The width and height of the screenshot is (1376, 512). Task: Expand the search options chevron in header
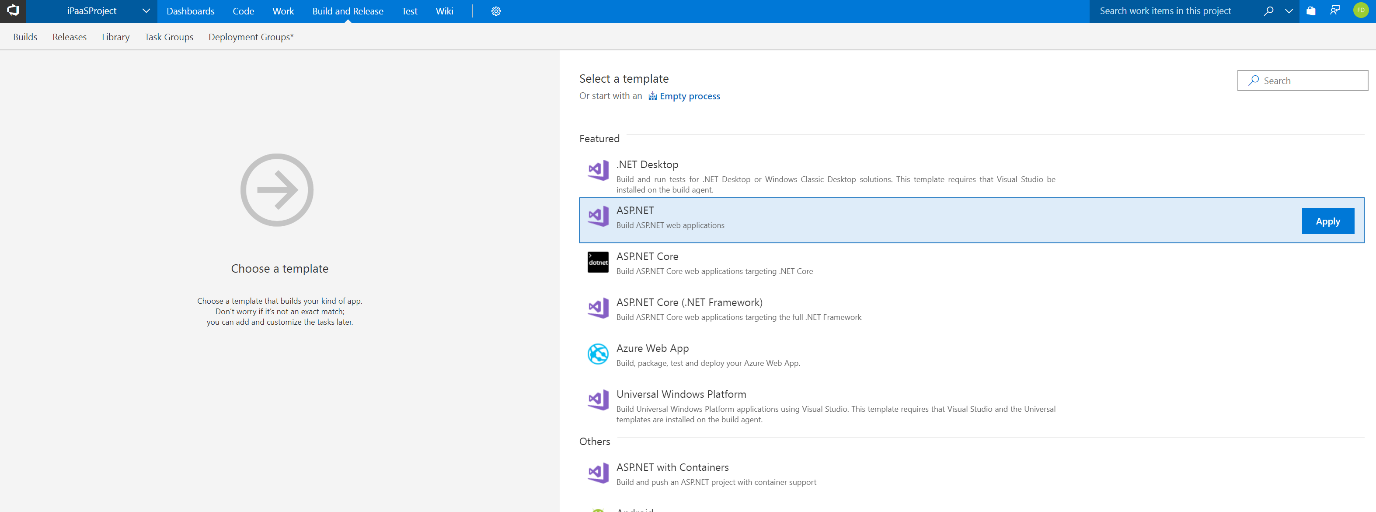click(x=1289, y=11)
